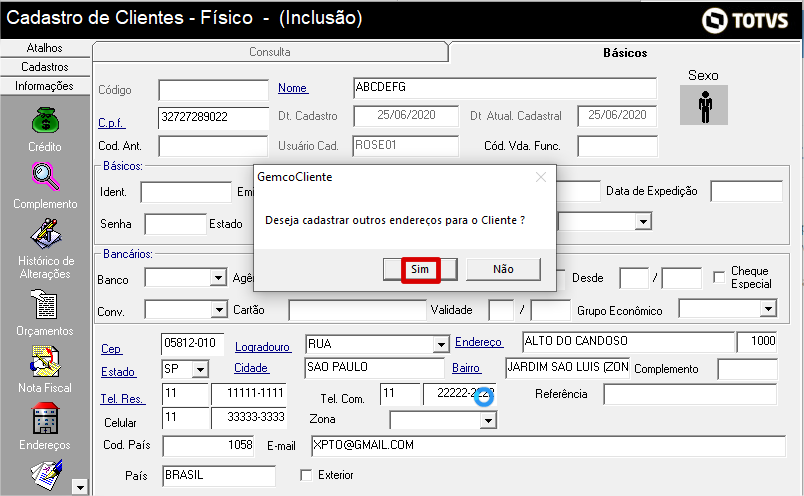Click the Cód. Vda. Func. field
This screenshot has width=804, height=496.
(617, 146)
